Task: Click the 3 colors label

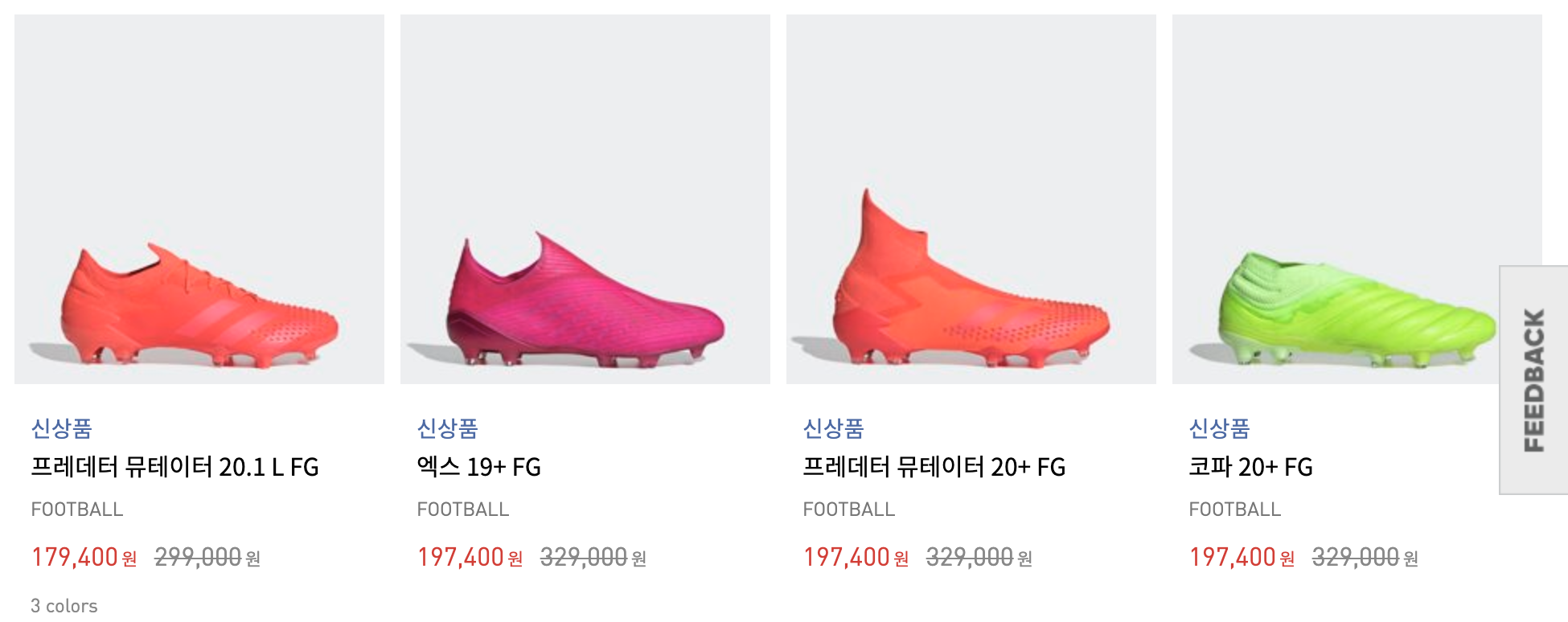Action: 64,606
